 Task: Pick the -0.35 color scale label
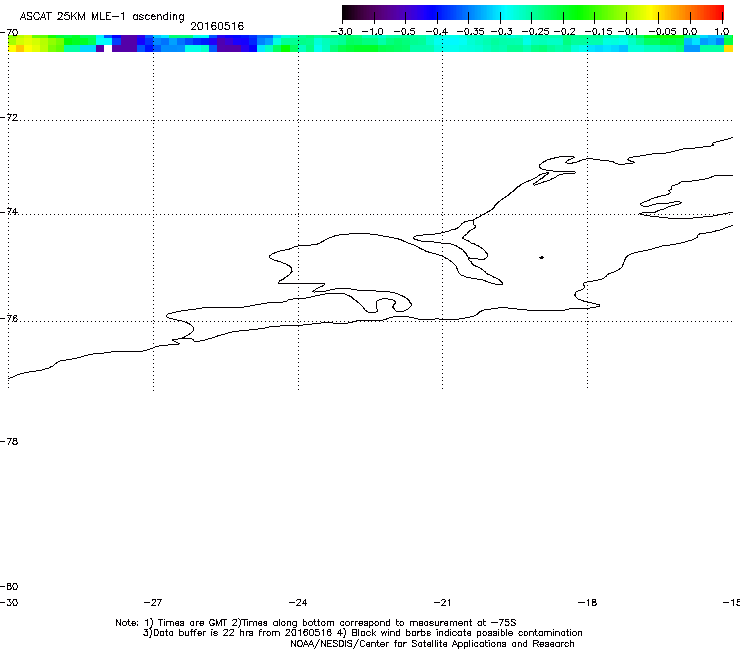coord(471,32)
